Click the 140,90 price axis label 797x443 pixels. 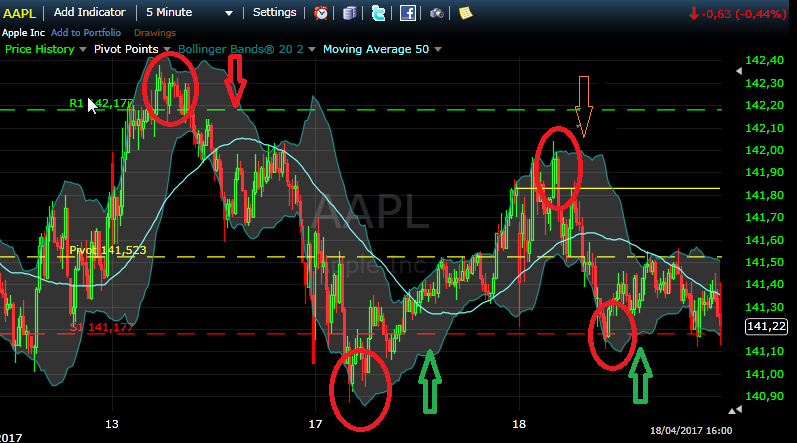click(764, 396)
